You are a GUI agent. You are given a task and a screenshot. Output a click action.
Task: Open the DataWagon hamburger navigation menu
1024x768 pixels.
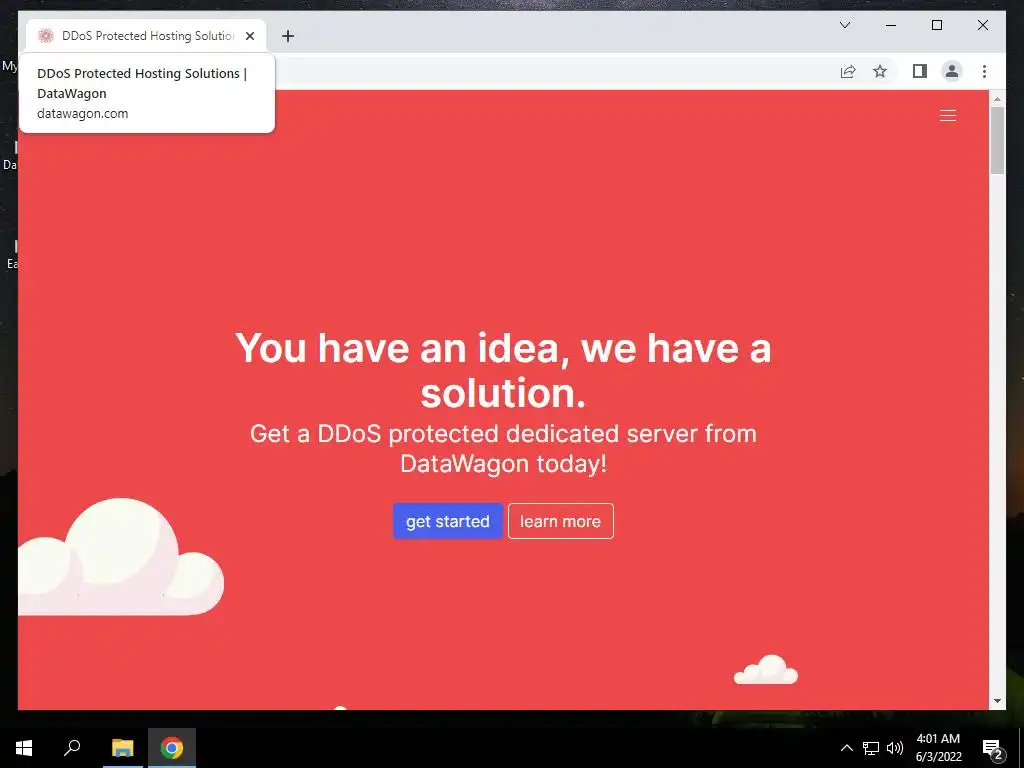pos(948,116)
